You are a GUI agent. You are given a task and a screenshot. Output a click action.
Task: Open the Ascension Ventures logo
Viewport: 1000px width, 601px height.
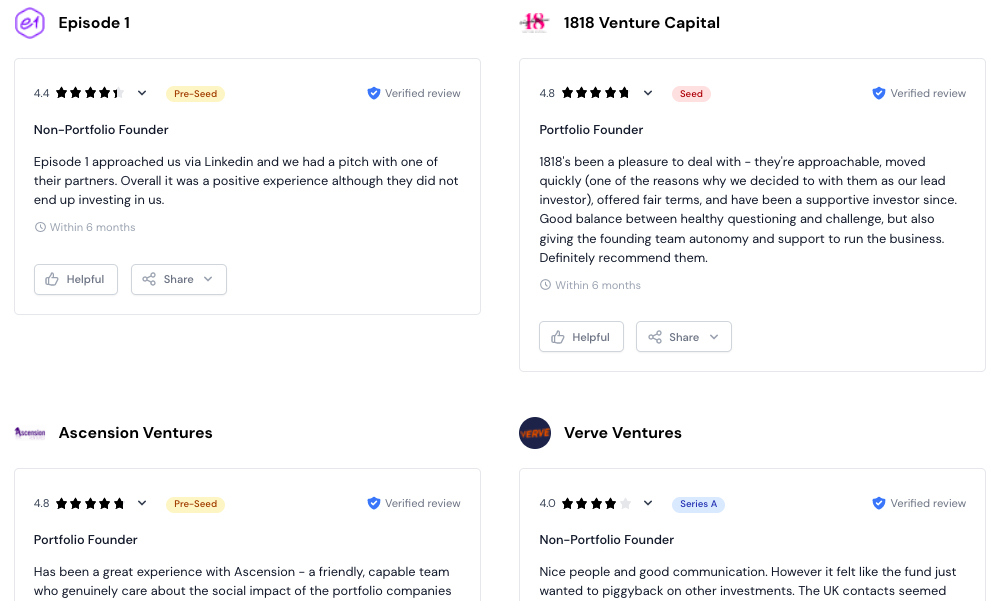tap(30, 433)
